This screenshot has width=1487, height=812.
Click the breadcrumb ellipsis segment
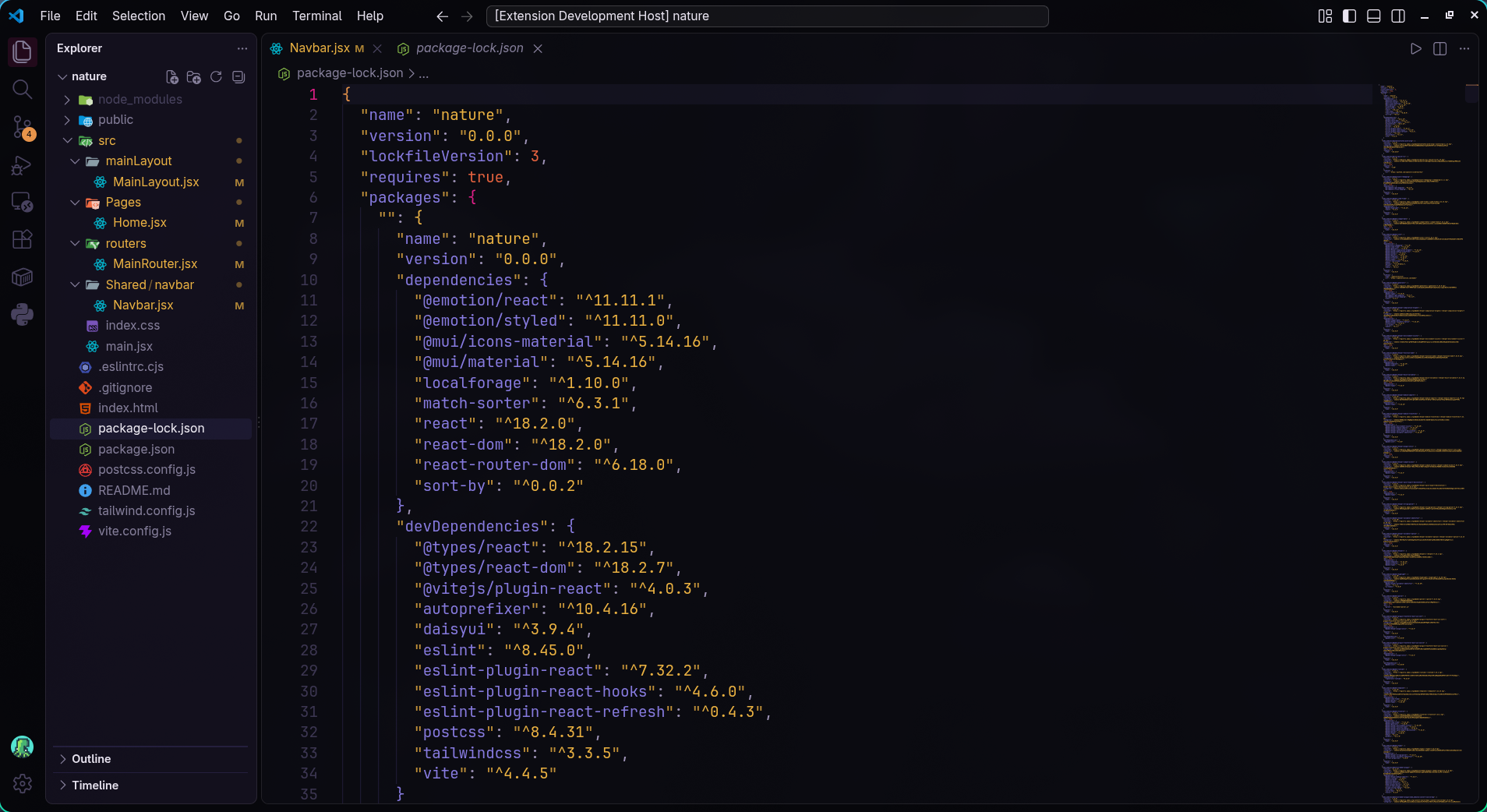pos(424,73)
